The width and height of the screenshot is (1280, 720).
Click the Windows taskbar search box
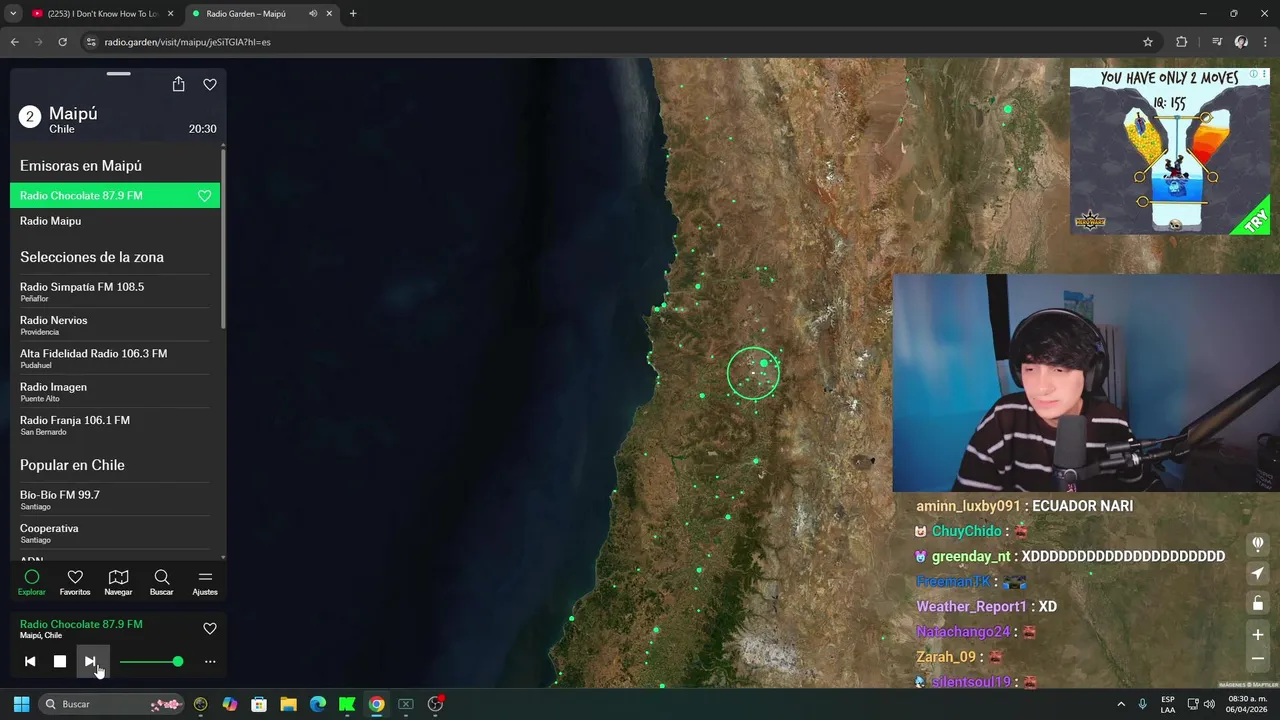111,704
